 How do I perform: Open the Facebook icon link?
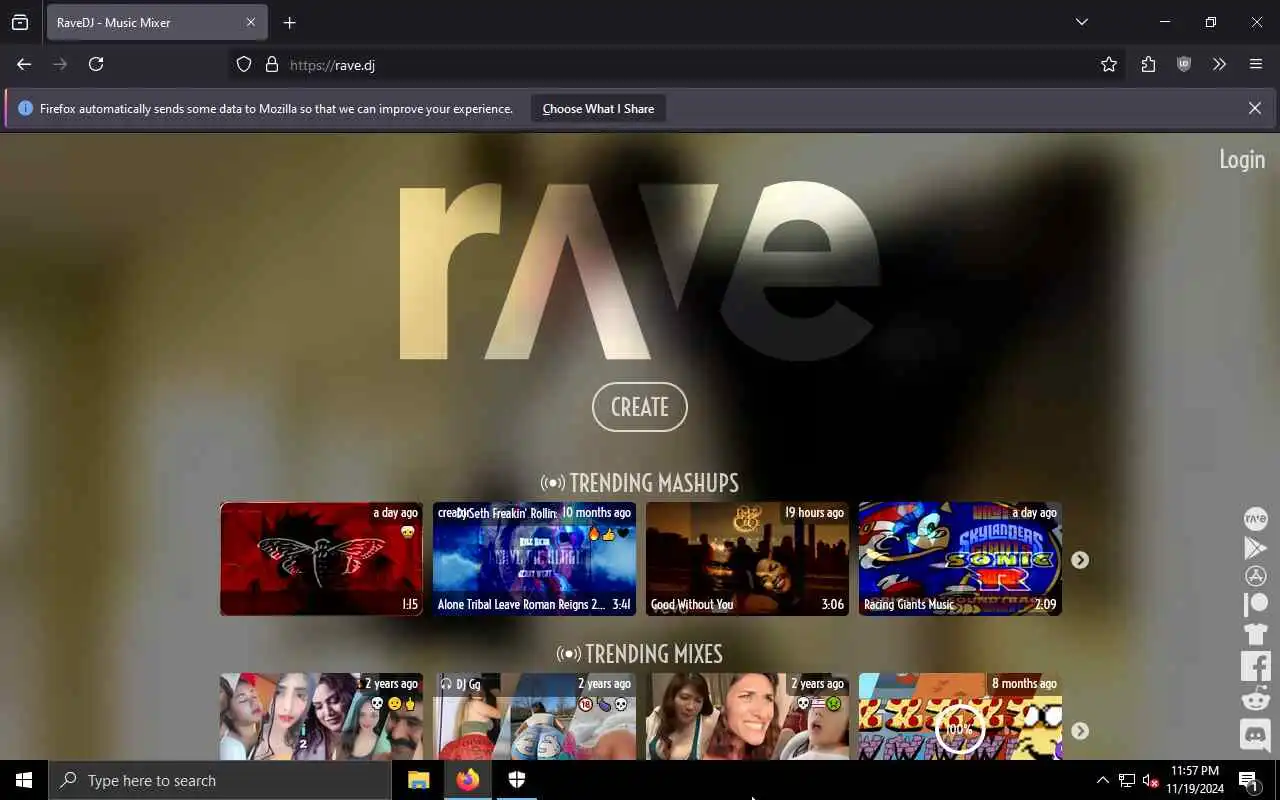pos(1255,665)
